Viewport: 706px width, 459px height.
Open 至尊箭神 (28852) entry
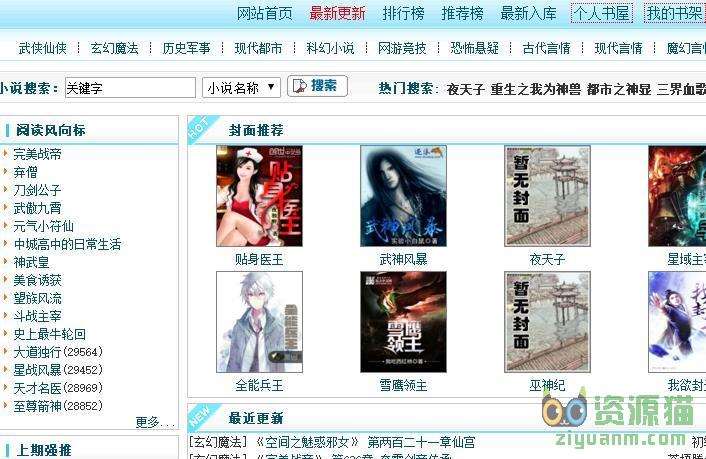tap(58, 406)
